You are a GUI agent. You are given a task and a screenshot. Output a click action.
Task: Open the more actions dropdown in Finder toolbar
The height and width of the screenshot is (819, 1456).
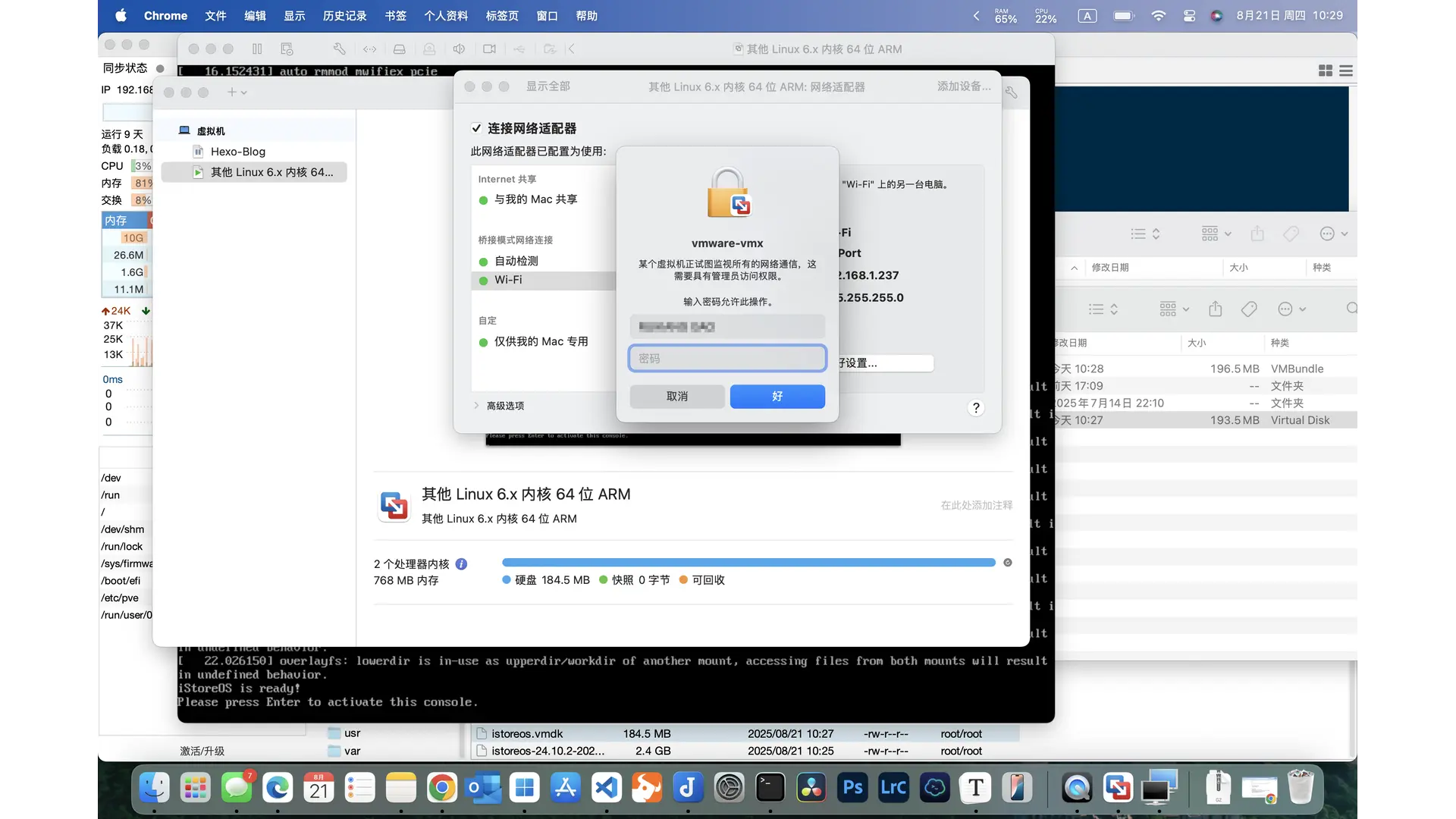click(x=1292, y=309)
